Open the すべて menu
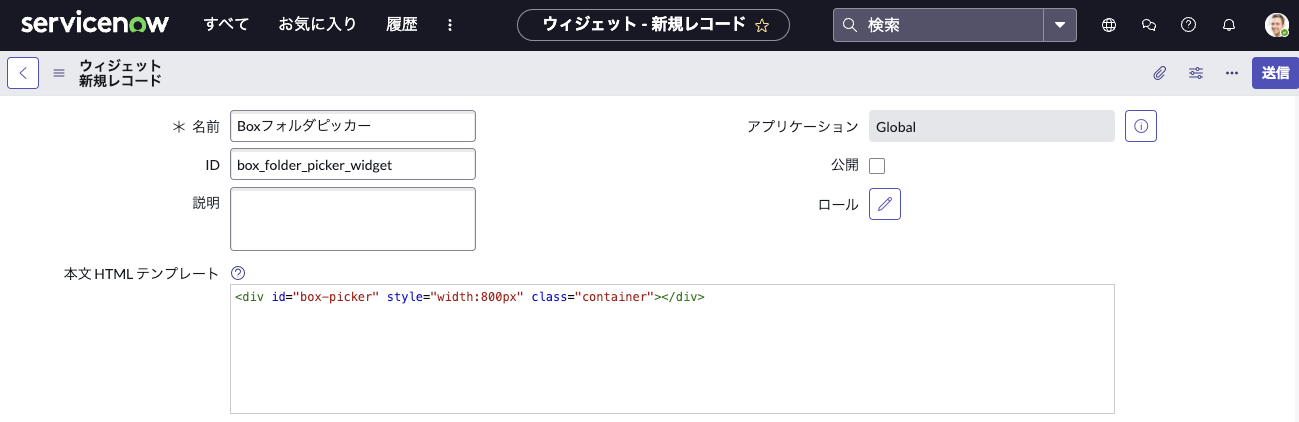 click(226, 25)
